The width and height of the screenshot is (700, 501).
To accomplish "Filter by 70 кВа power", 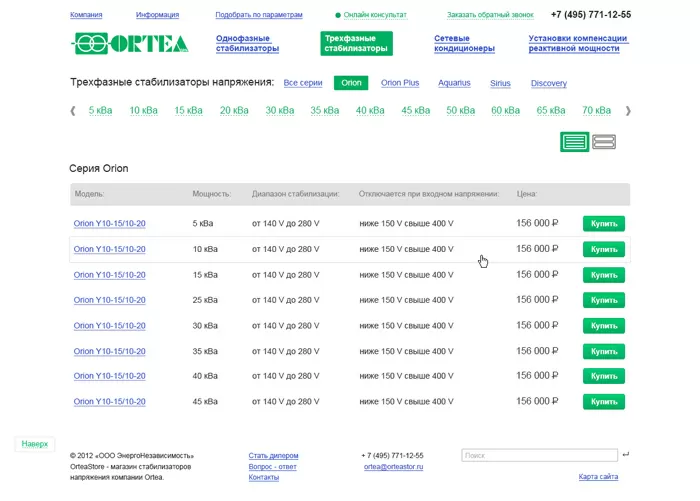I will (596, 110).
